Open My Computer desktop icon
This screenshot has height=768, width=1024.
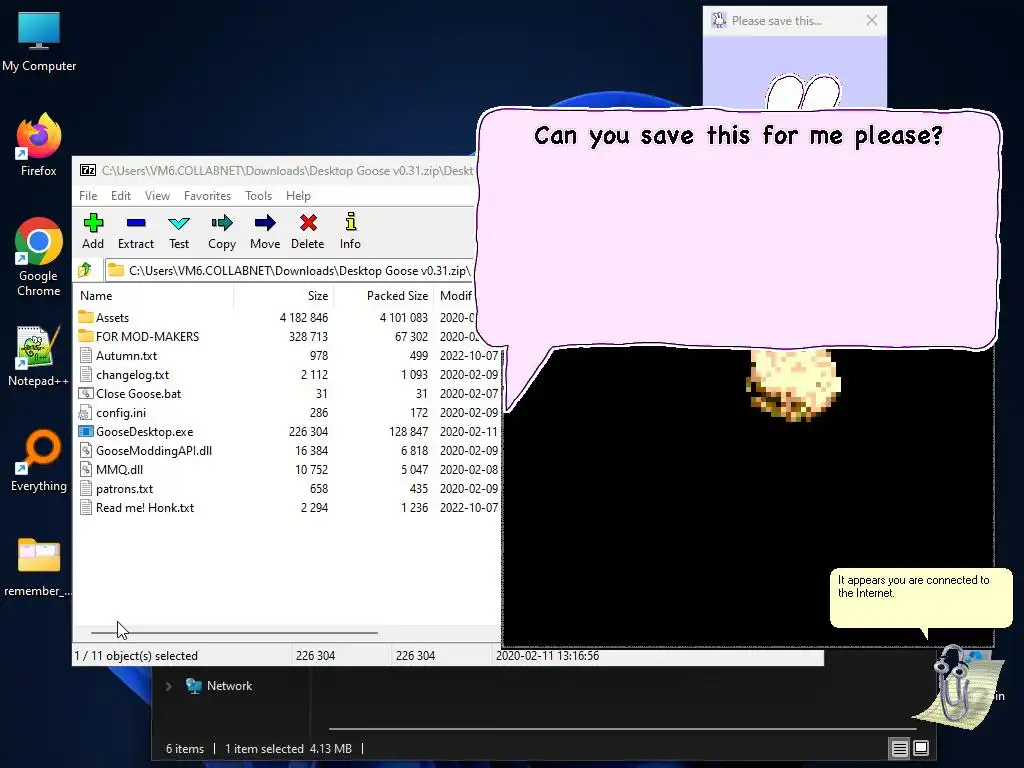click(x=39, y=42)
